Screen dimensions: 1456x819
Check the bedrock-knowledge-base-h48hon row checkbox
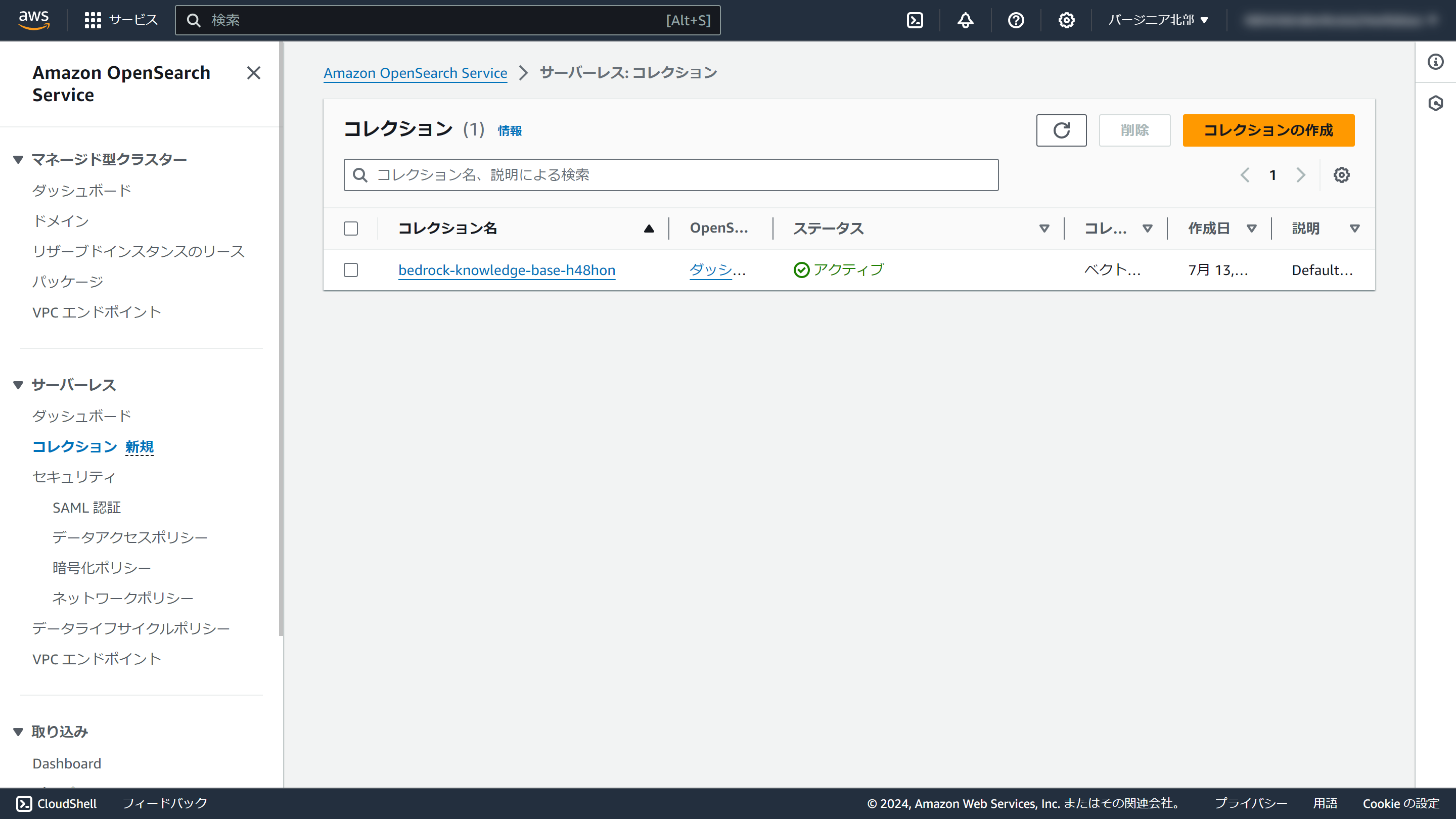pos(351,270)
